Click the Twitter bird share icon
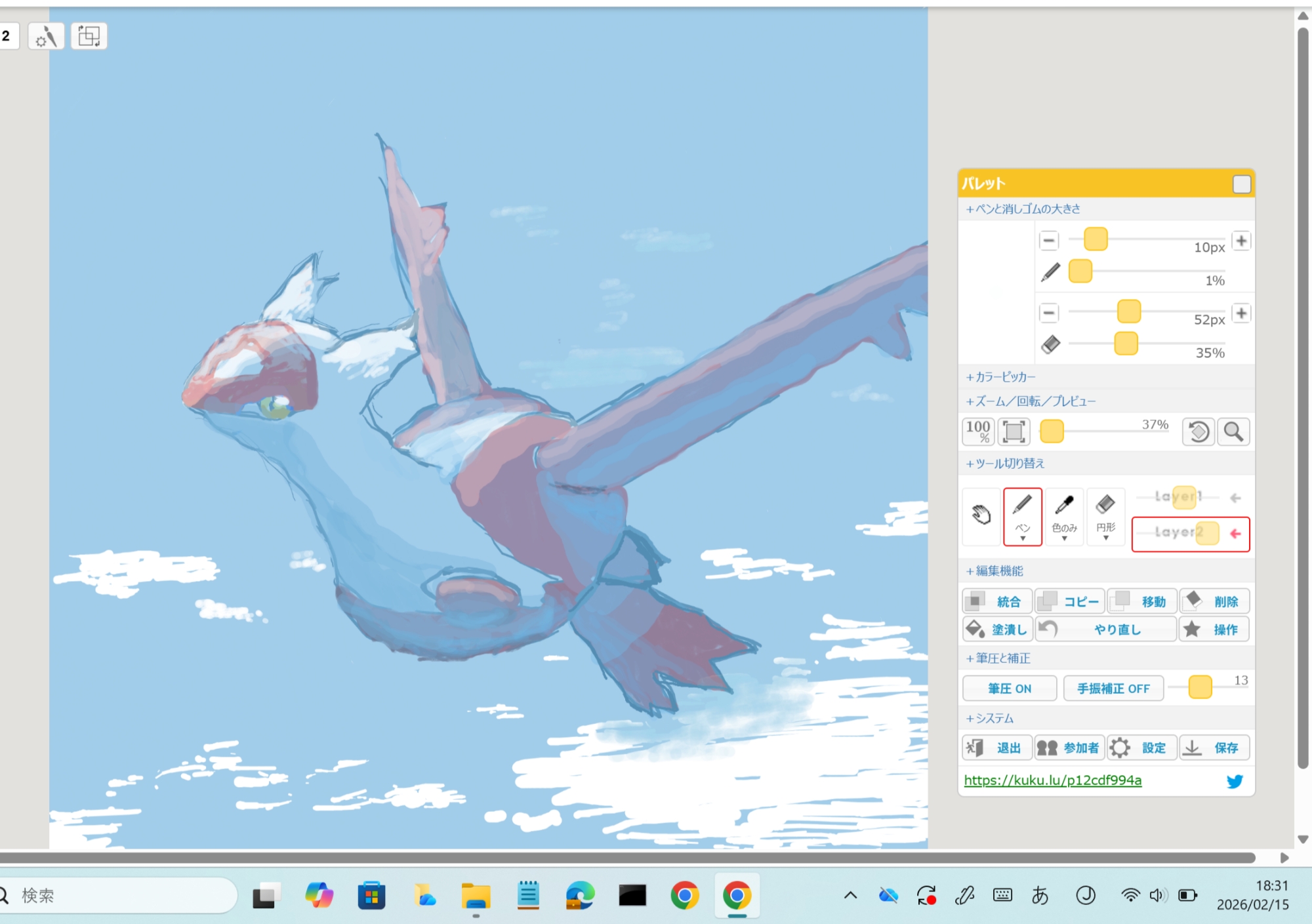The height and width of the screenshot is (924, 1312). point(1235,781)
